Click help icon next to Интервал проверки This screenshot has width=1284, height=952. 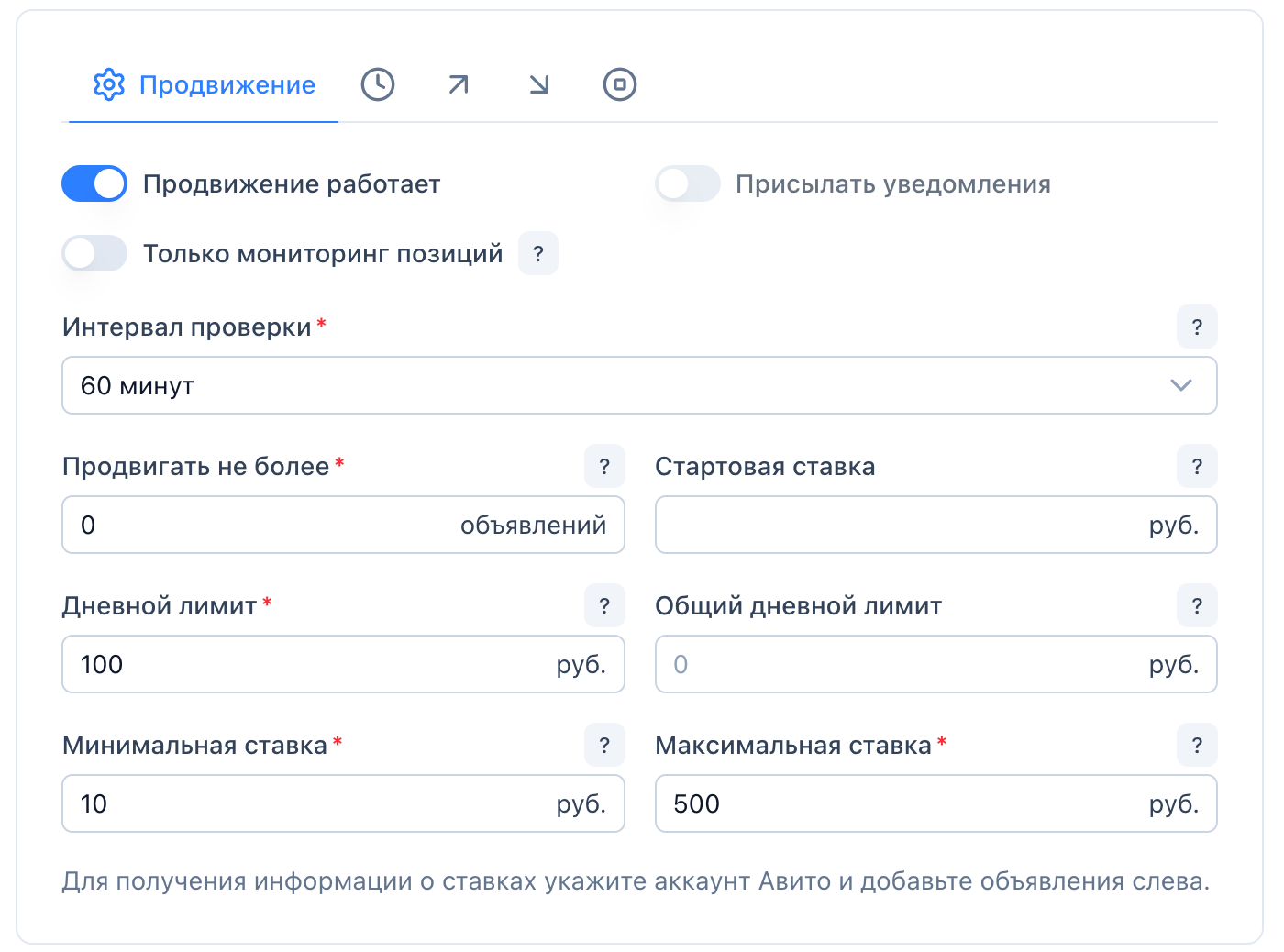1197,327
